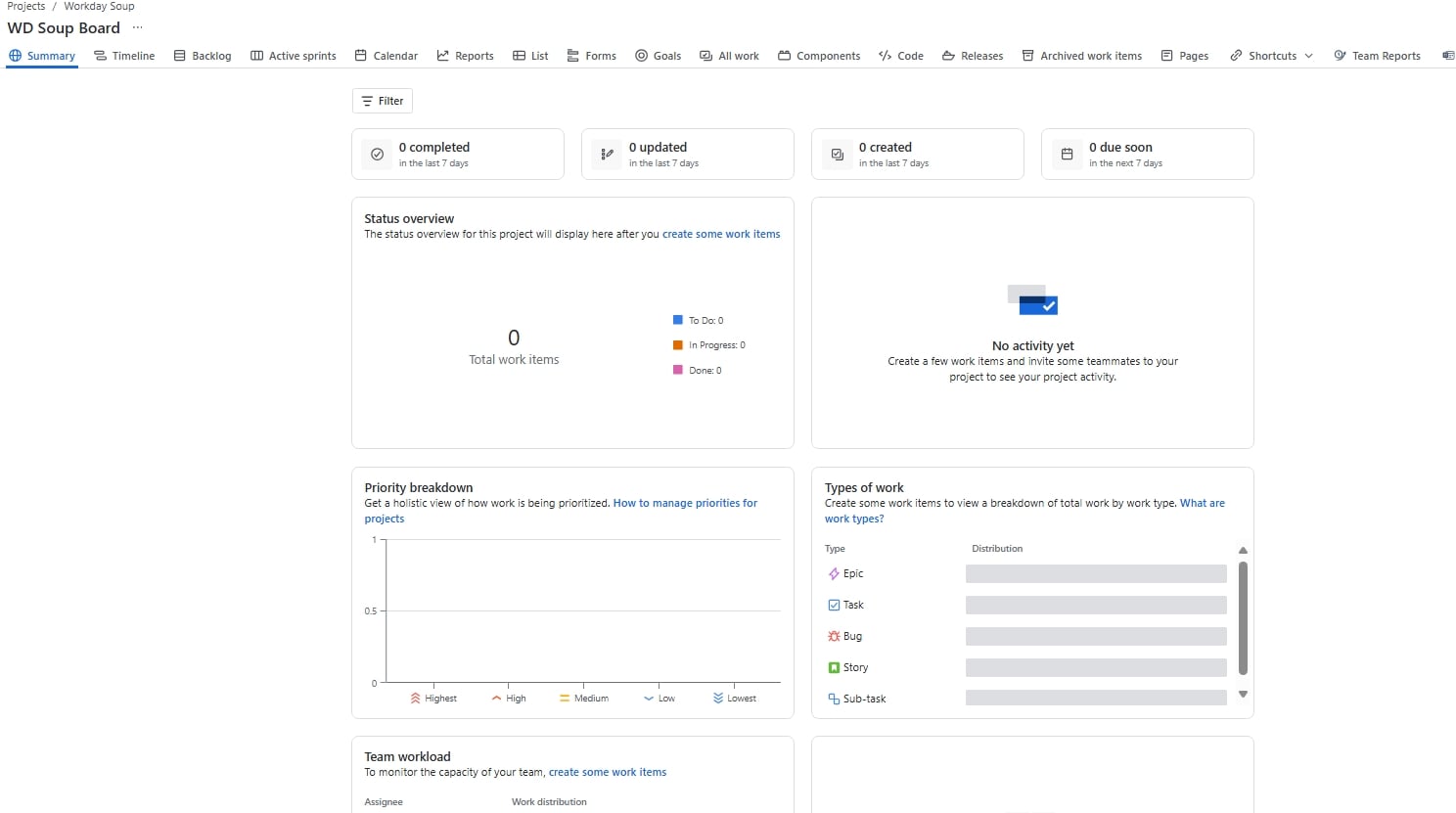Click the orange In Progress legend swatch
This screenshot has width=1456, height=813.
pyautogui.click(x=678, y=344)
